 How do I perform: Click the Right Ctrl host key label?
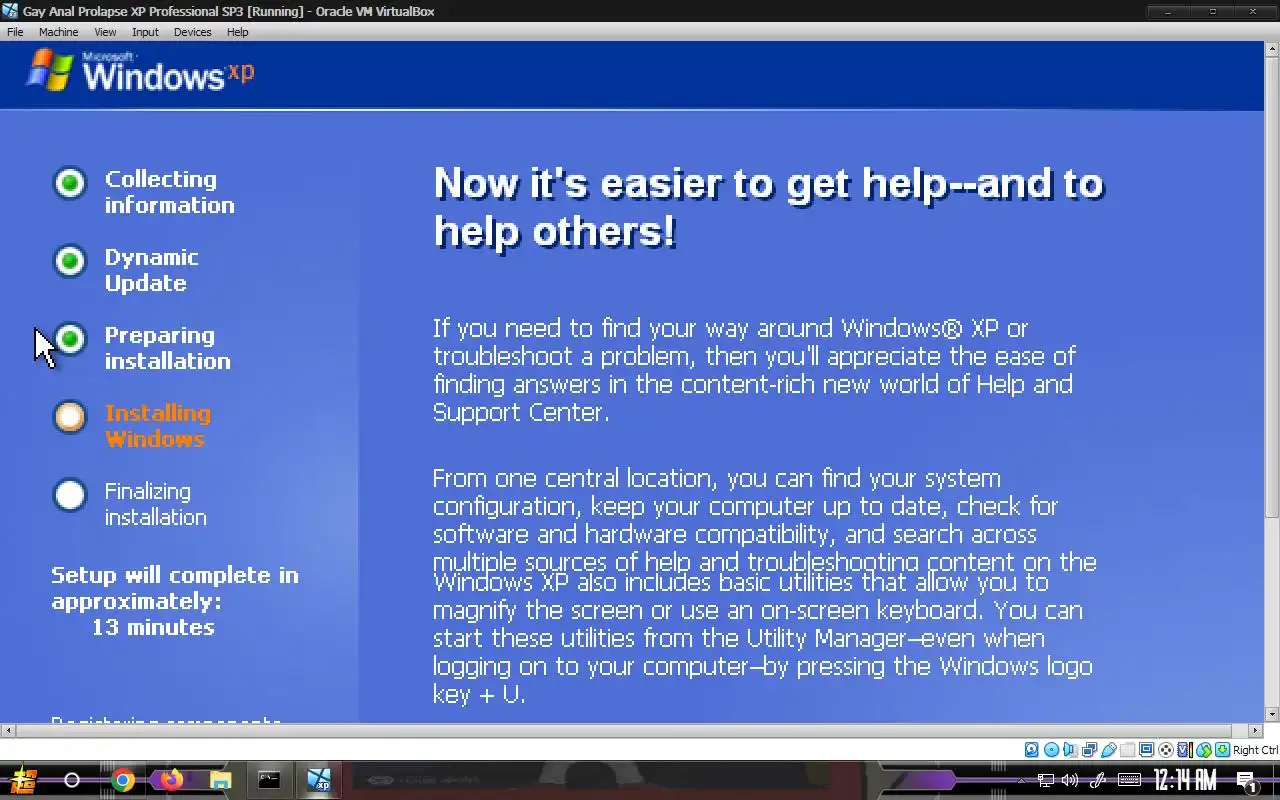pos(1256,750)
